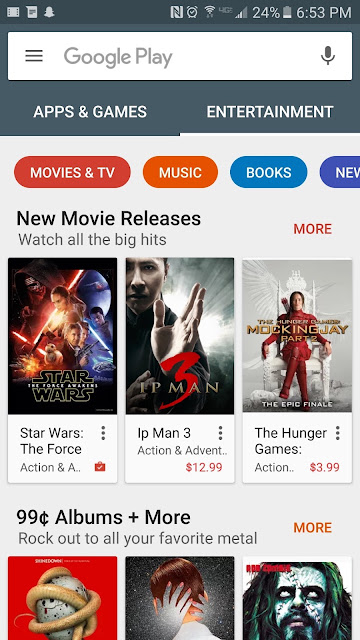Tap the microphone voice search icon
This screenshot has width=360, height=640.
(328, 56)
